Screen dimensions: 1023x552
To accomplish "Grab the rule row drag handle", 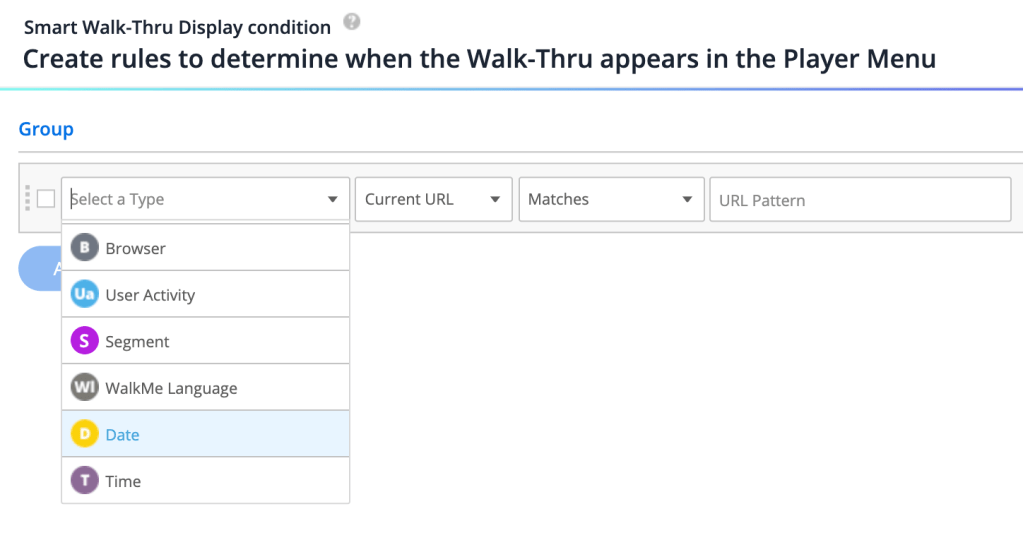I will (x=27, y=199).
